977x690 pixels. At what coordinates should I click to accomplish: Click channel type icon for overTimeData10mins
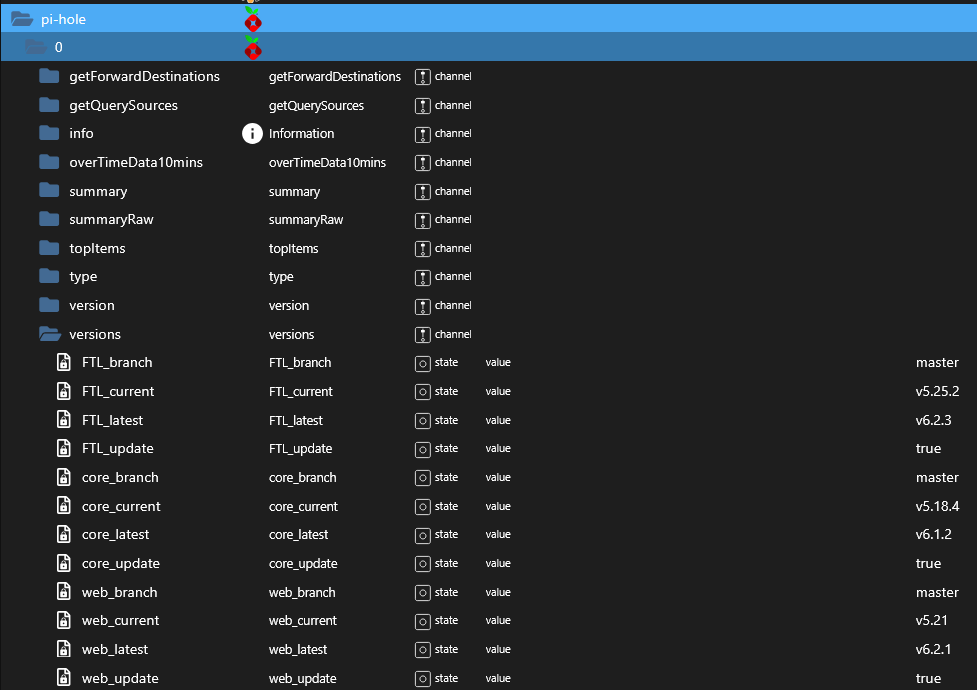coord(422,163)
